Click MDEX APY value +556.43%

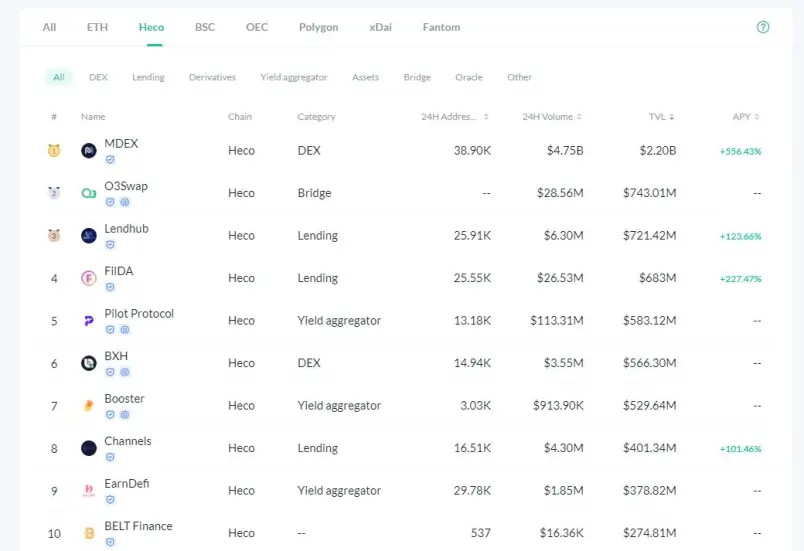pyautogui.click(x=740, y=151)
